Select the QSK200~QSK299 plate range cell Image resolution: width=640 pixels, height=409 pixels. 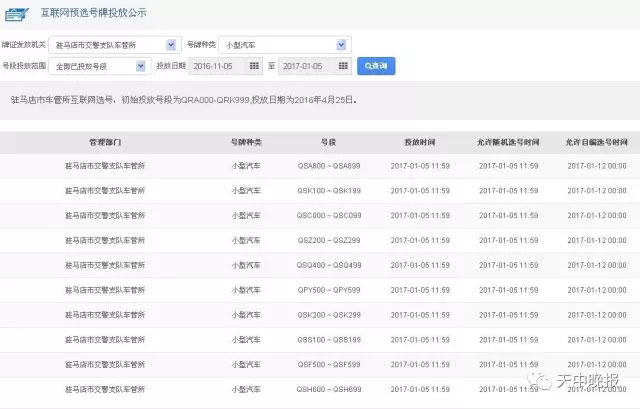[x=329, y=315]
